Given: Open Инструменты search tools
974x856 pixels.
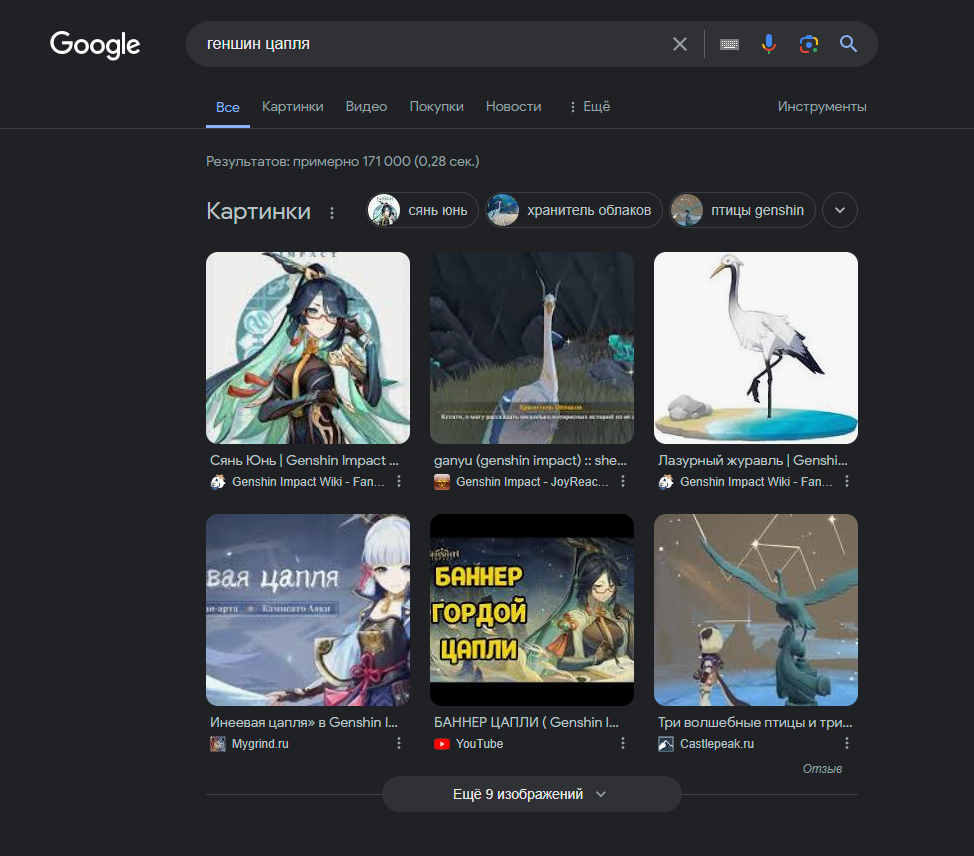Looking at the screenshot, I should 822,106.
